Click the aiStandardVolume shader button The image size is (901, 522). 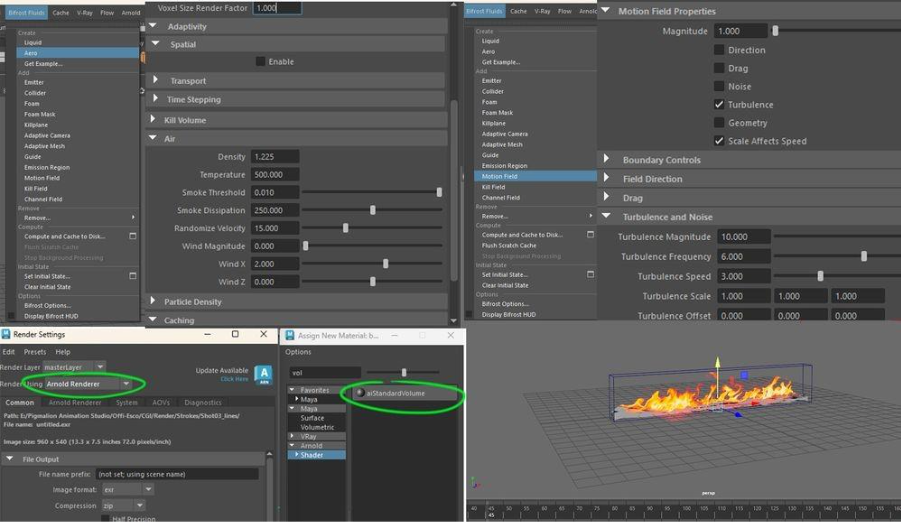[404, 393]
